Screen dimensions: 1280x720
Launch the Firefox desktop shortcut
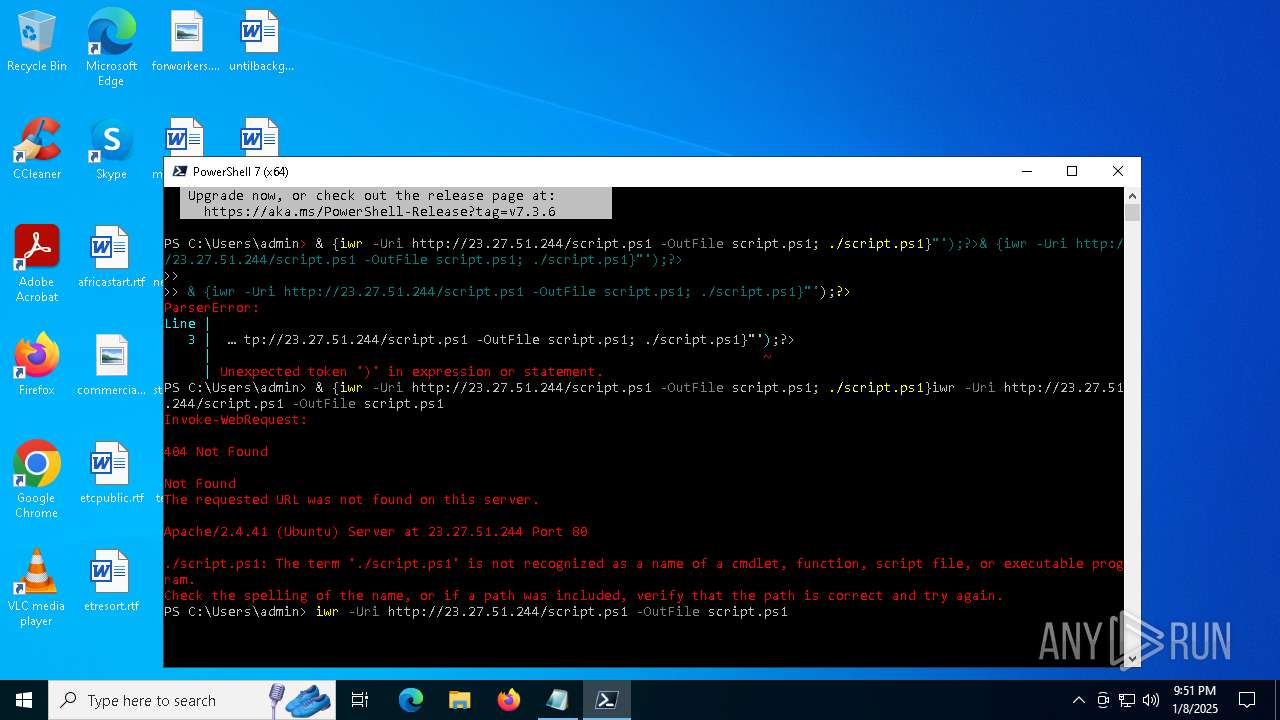point(37,365)
